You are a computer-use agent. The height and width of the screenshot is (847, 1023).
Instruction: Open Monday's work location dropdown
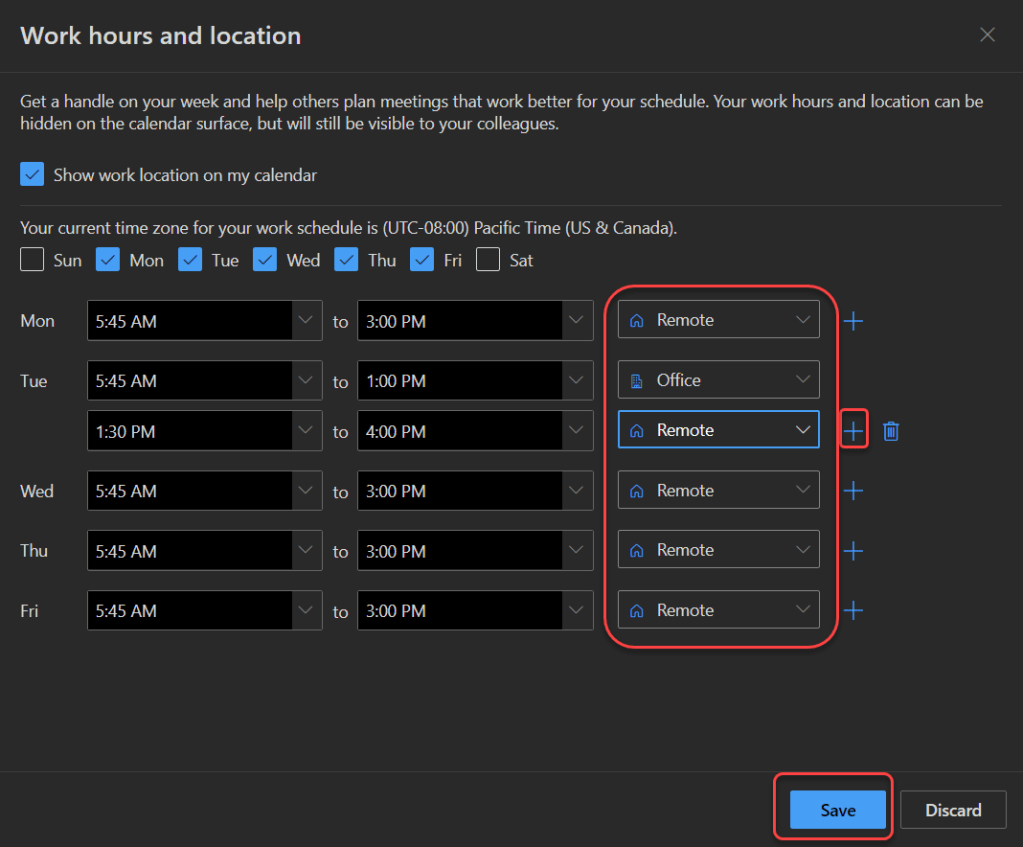pyautogui.click(x=718, y=321)
